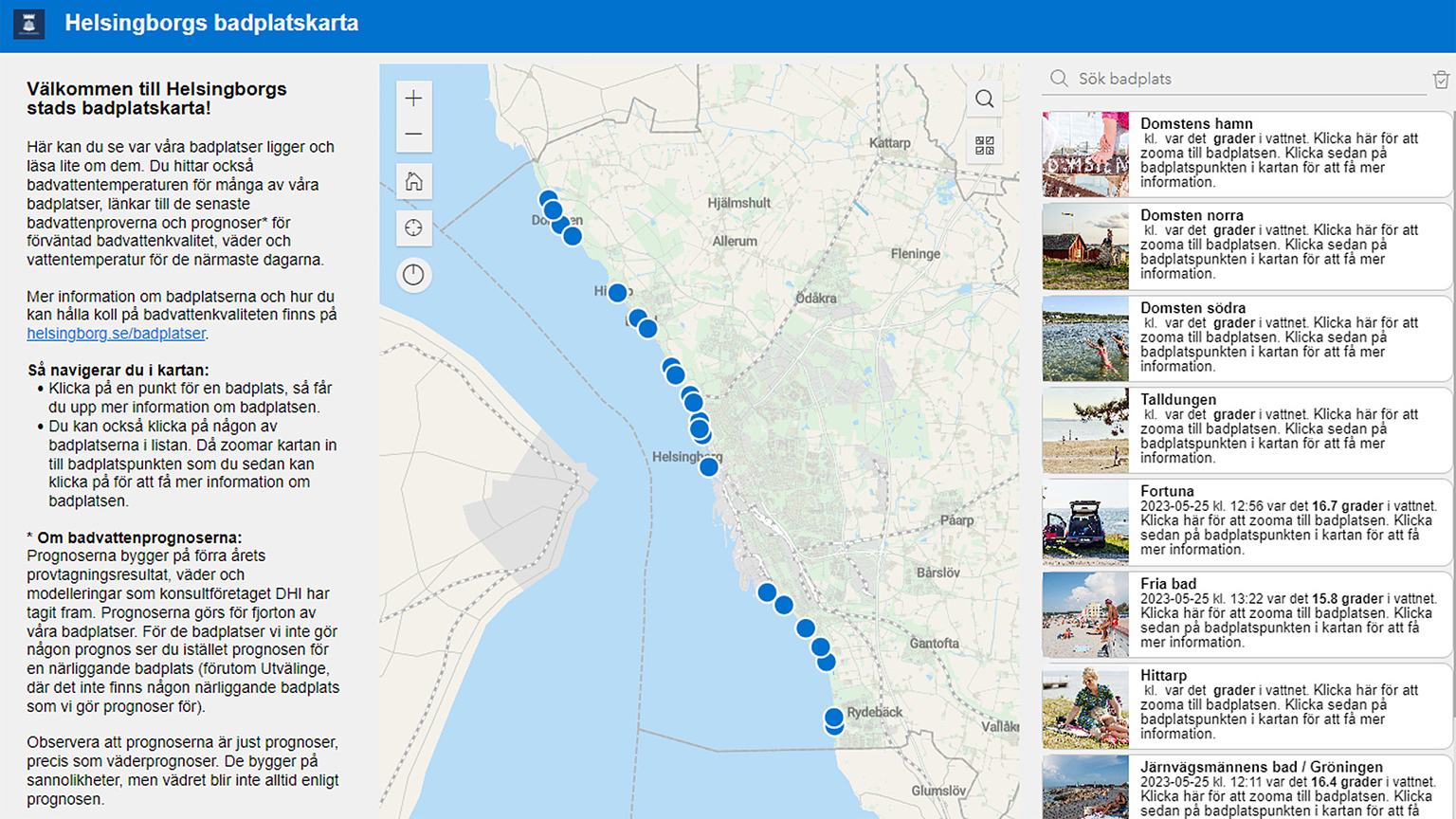Zoom out on the map

413,135
